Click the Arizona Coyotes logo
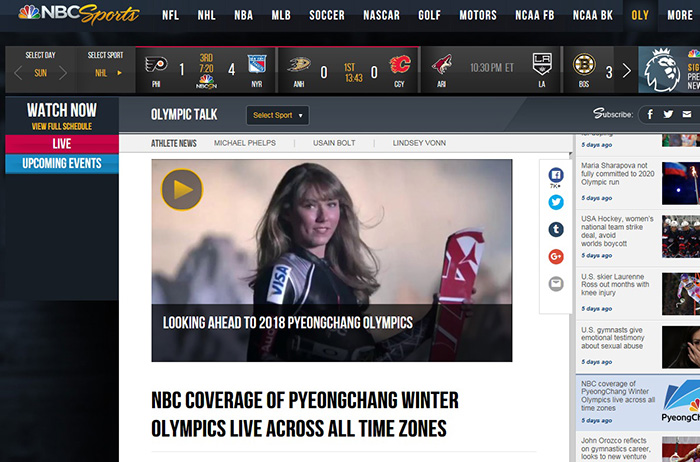 442,64
